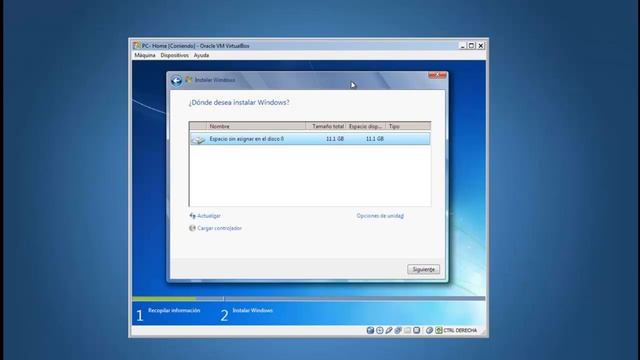Sort by the Tamaño total column header
The width and height of the screenshot is (640, 360).
pos(326,127)
